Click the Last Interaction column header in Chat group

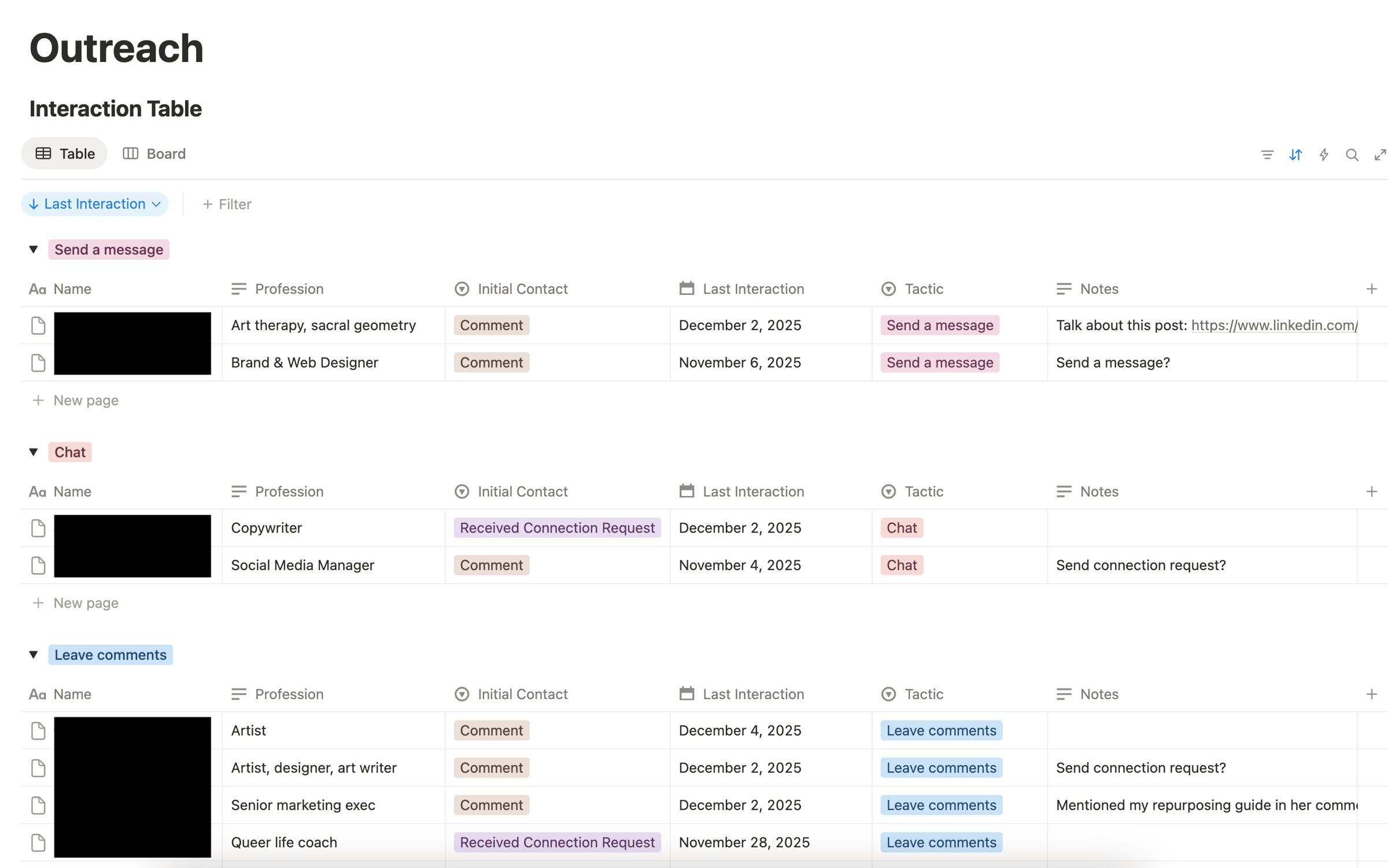752,492
